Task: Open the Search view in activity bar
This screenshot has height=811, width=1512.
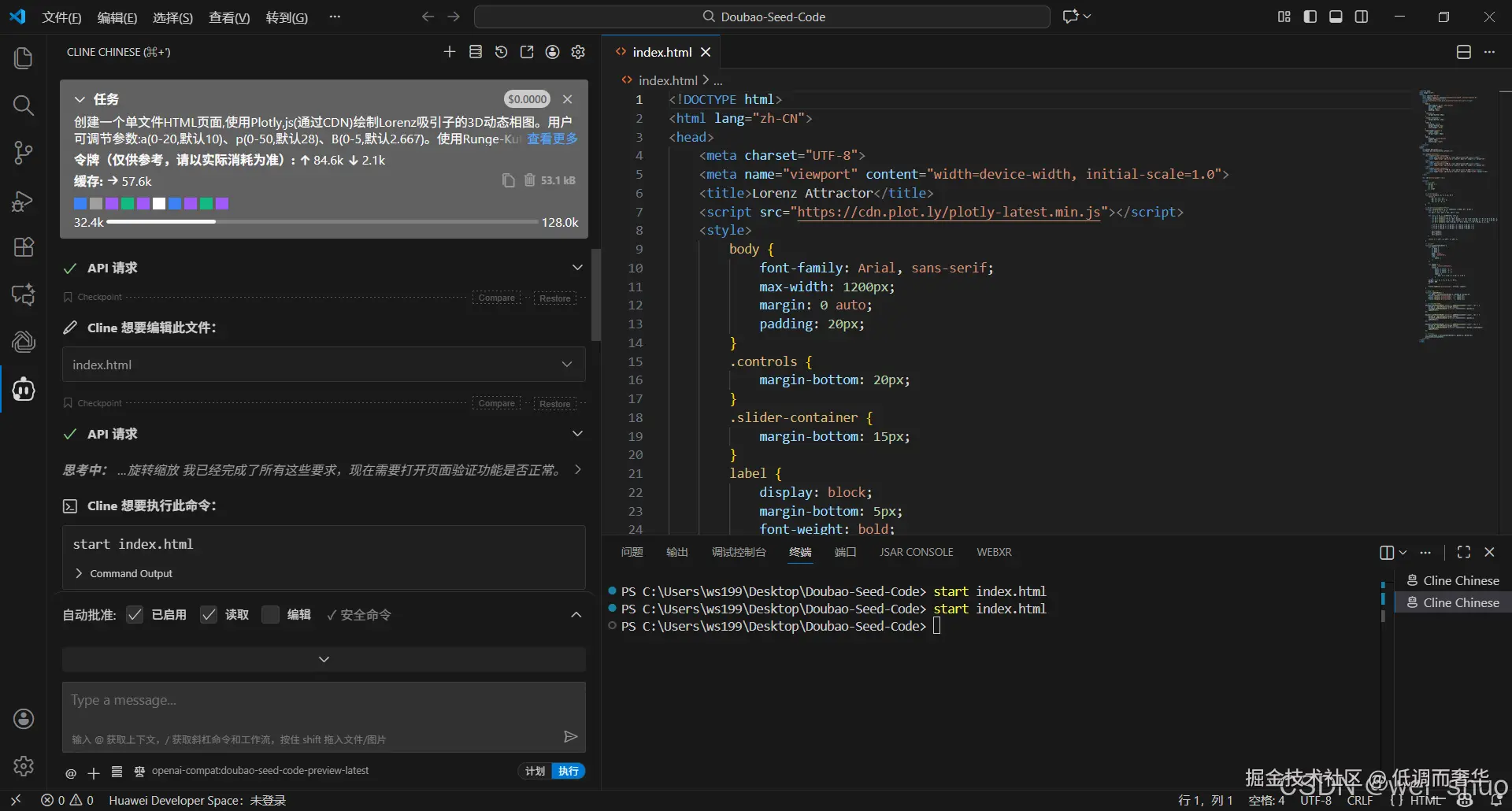Action: point(23,106)
